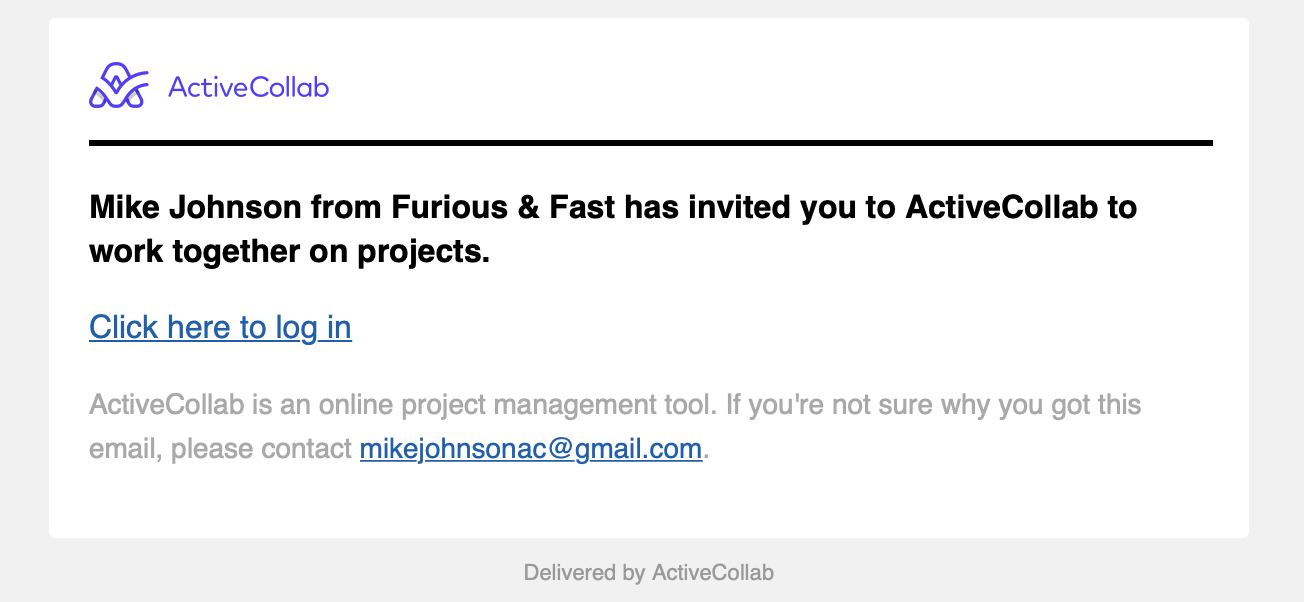The height and width of the screenshot is (602, 1304).
Task: Click the gray "please contact" text
Action: coord(261,449)
